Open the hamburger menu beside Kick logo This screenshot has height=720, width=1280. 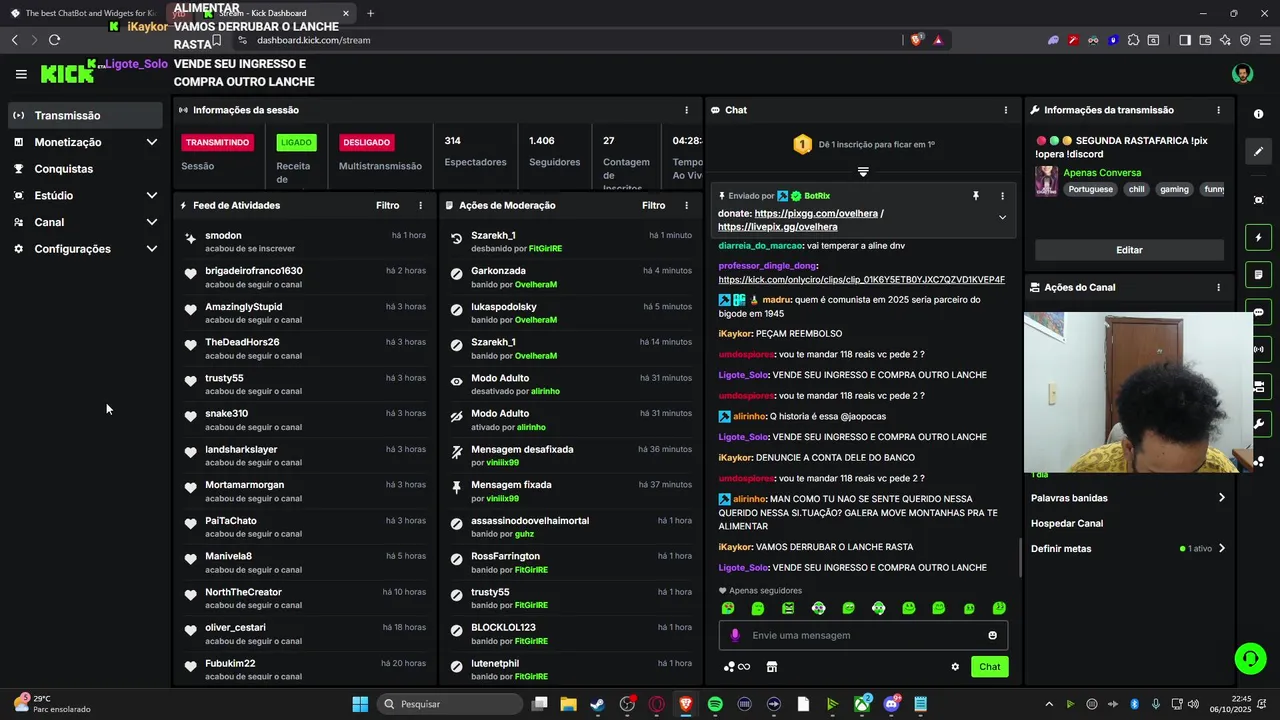[21, 74]
